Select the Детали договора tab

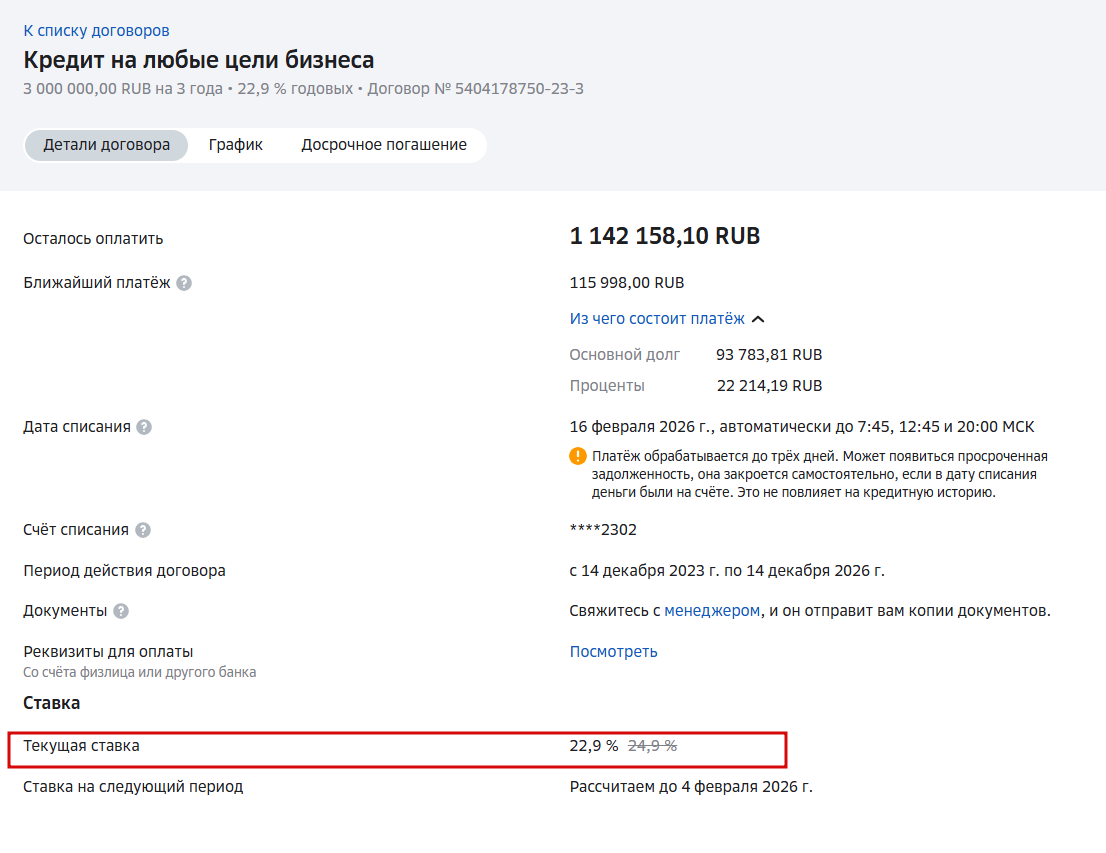pos(106,145)
